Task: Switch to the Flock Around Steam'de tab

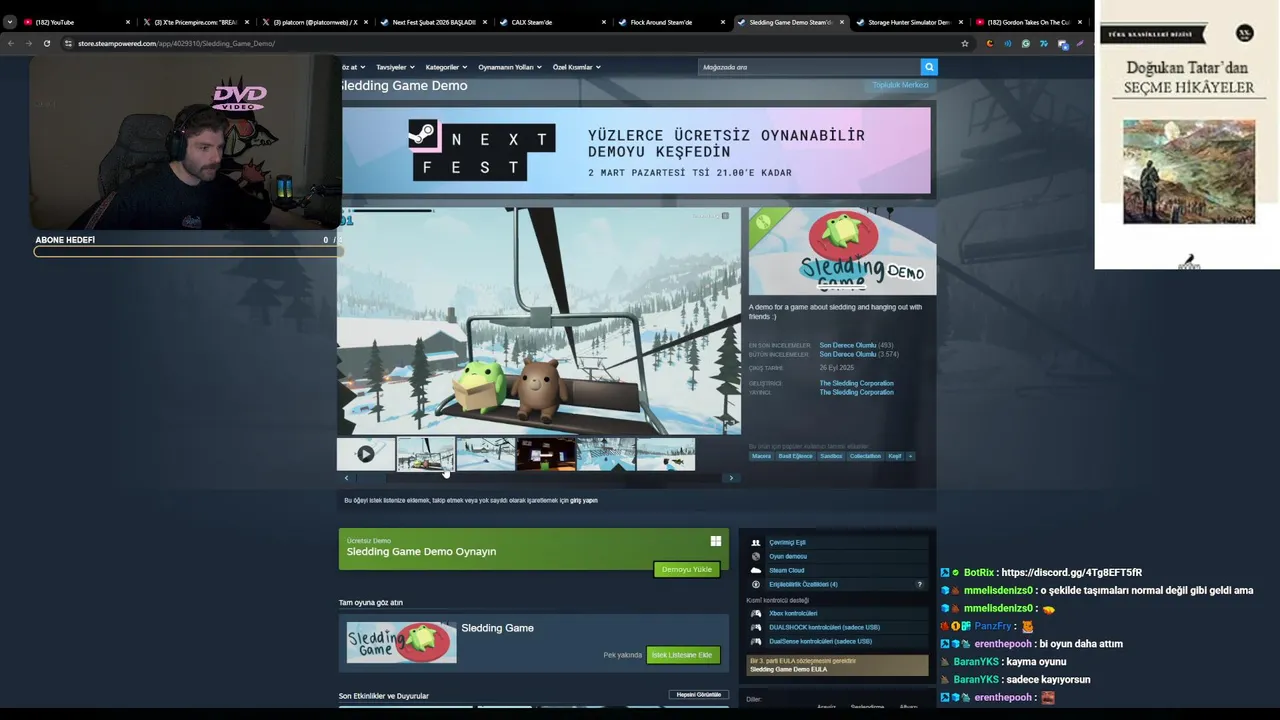Action: click(671, 22)
